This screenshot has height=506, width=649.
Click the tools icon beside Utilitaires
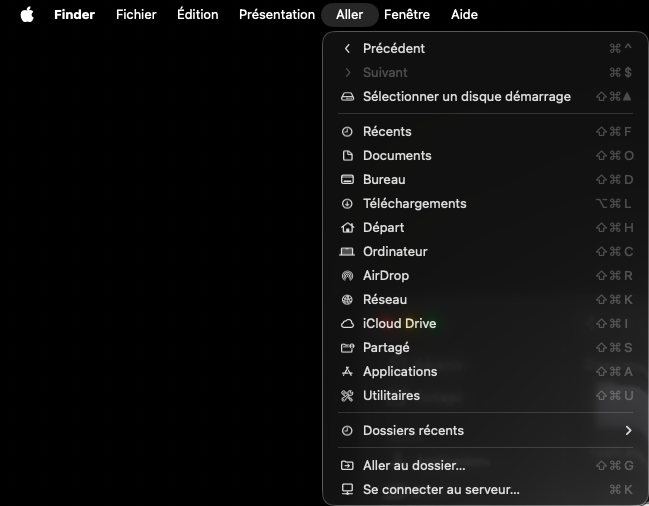(x=347, y=396)
